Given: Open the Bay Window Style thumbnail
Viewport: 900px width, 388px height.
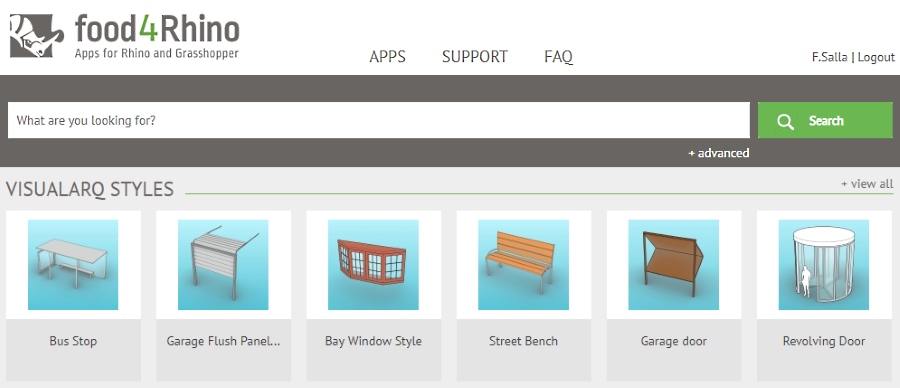Looking at the screenshot, I should pos(373,265).
